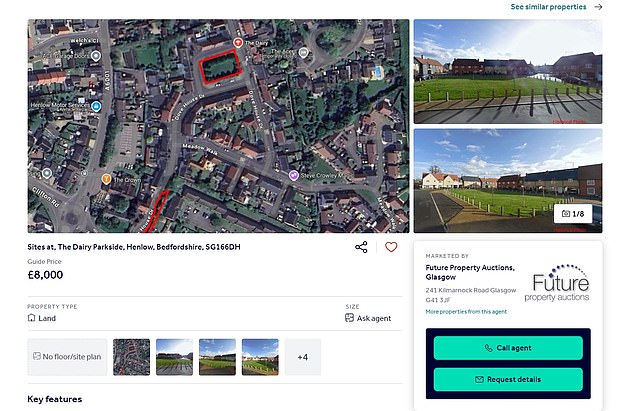Open the share icon beside the address
Viewport: 634px width, 411px height.
coord(361,247)
